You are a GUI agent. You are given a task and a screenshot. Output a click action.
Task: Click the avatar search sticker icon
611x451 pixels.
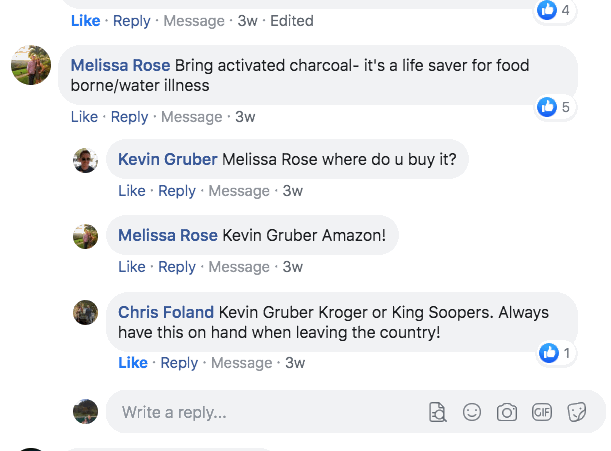(437, 412)
